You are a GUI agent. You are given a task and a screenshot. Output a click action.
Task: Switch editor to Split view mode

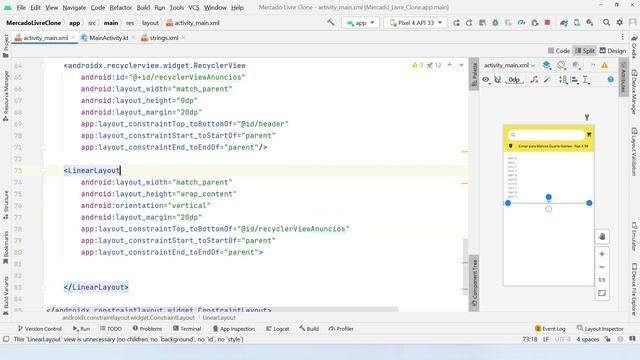[584, 51]
